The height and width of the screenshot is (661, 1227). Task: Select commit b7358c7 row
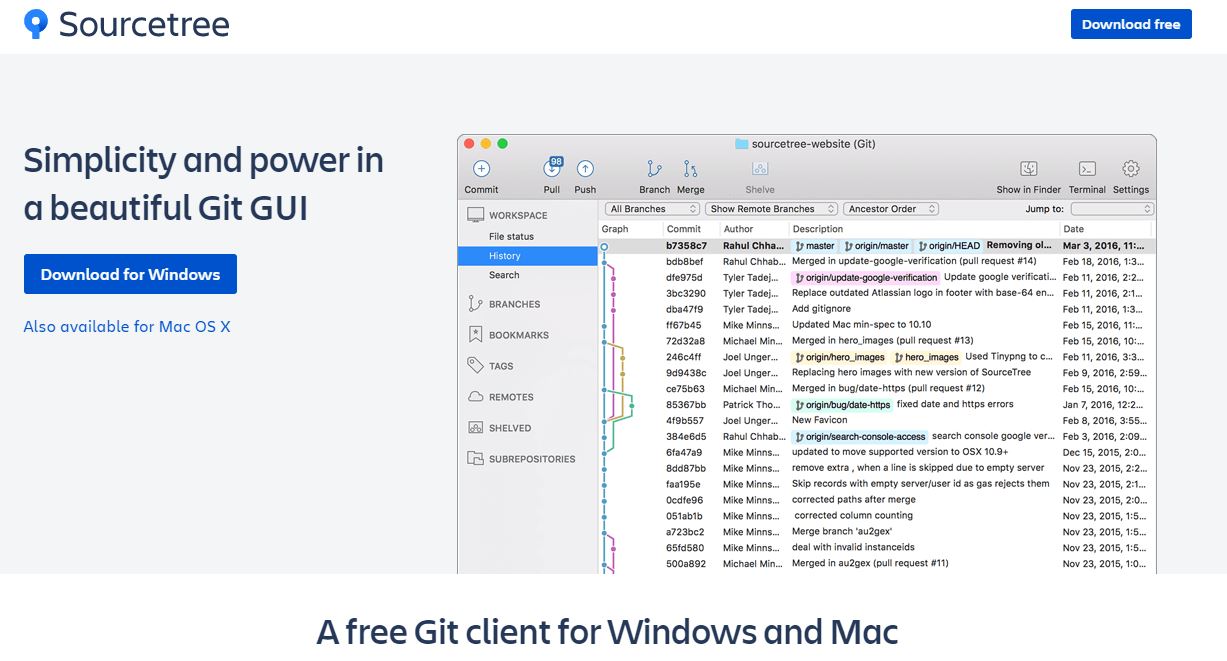click(877, 246)
